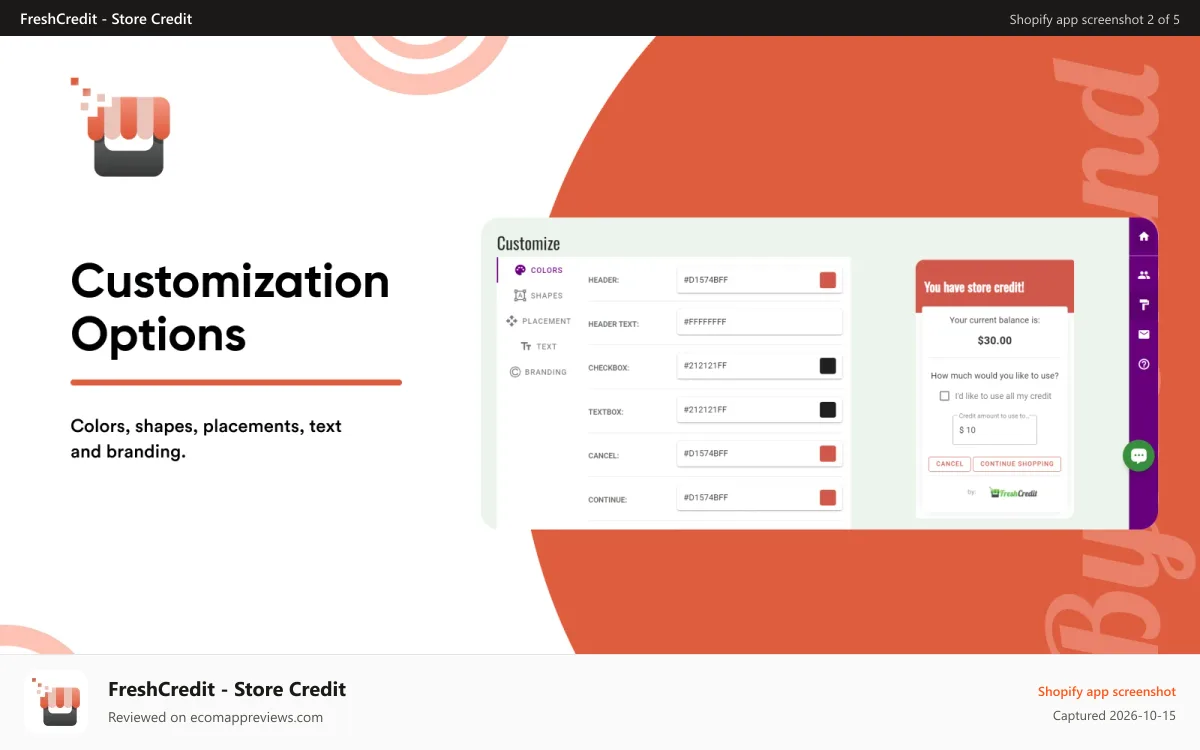Click the FreshCredit logo in preview widget
The height and width of the screenshot is (750, 1200).
click(1013, 493)
